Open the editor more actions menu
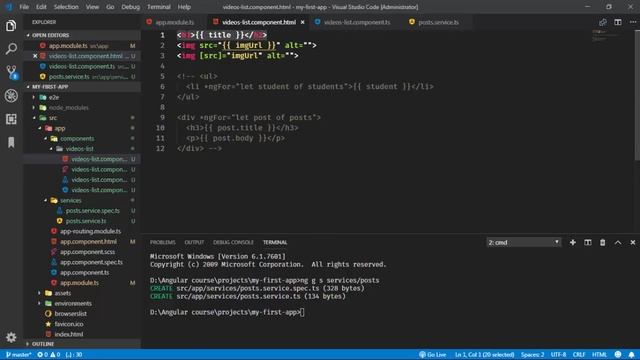Image resolution: width=640 pixels, height=360 pixels. [632, 22]
